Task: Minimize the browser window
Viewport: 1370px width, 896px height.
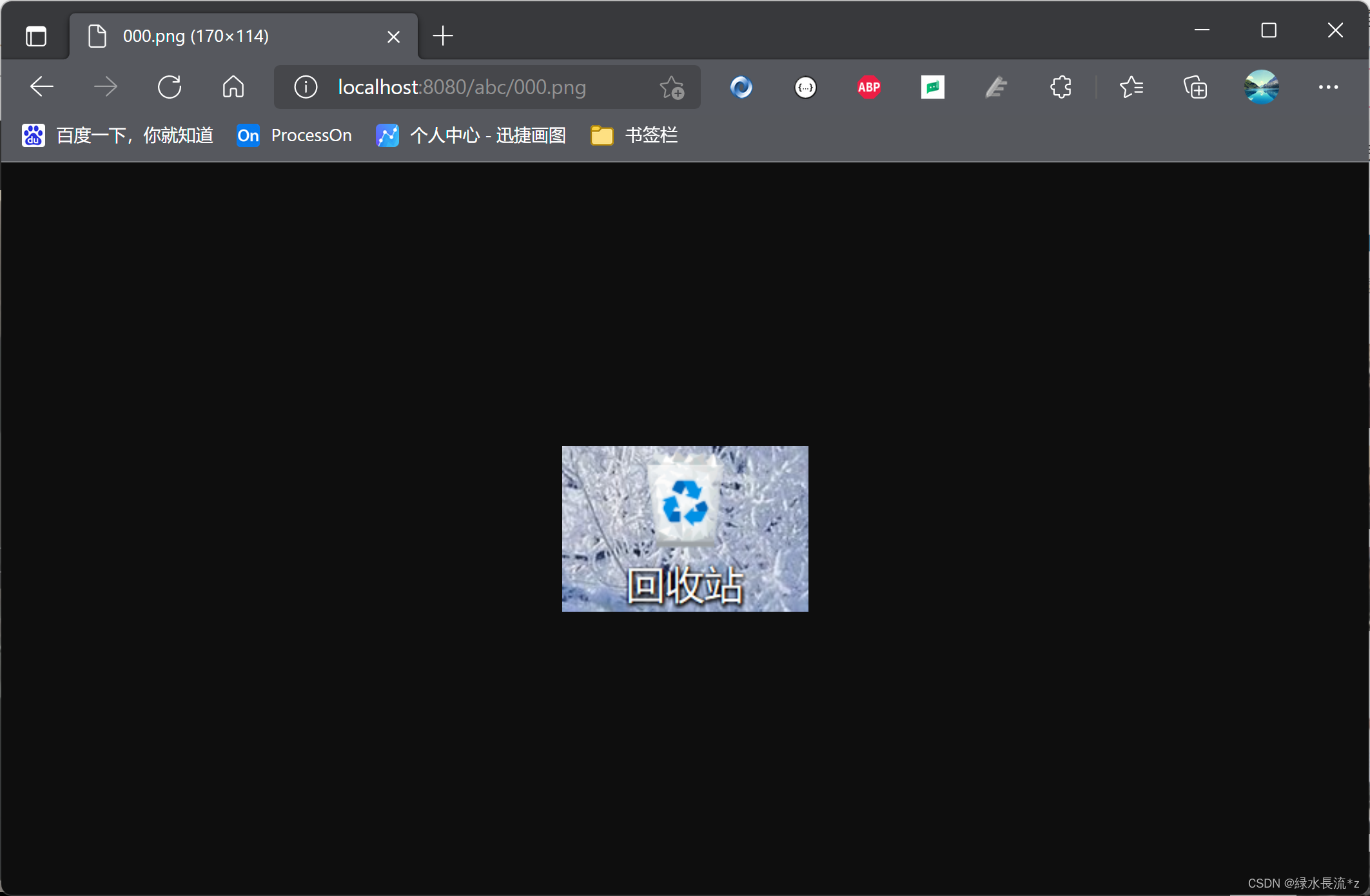Action: pos(1202,30)
